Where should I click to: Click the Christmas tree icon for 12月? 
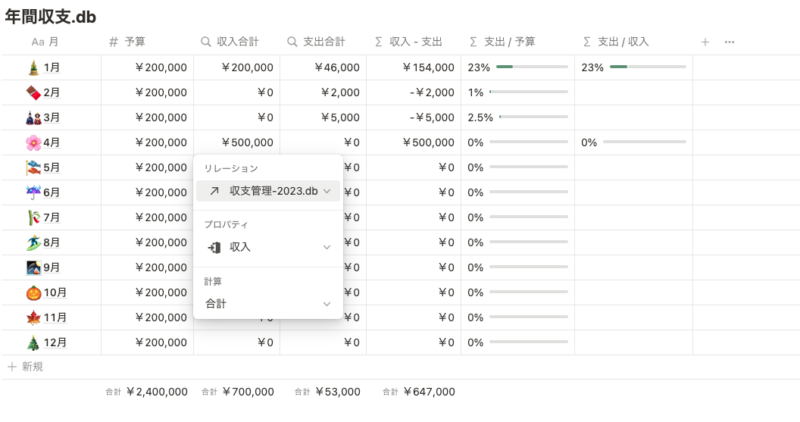pos(34,342)
